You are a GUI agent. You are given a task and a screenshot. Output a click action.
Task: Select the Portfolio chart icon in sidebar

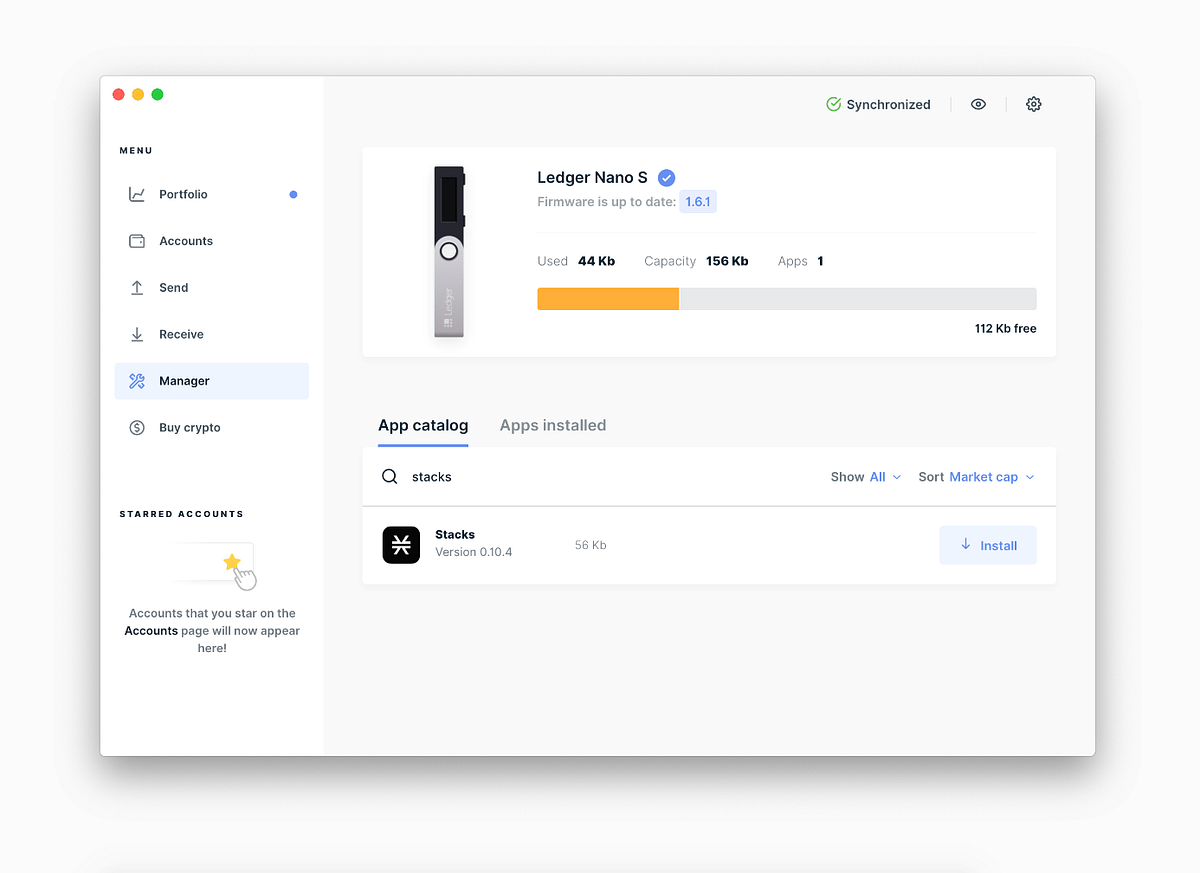pyautogui.click(x=139, y=194)
